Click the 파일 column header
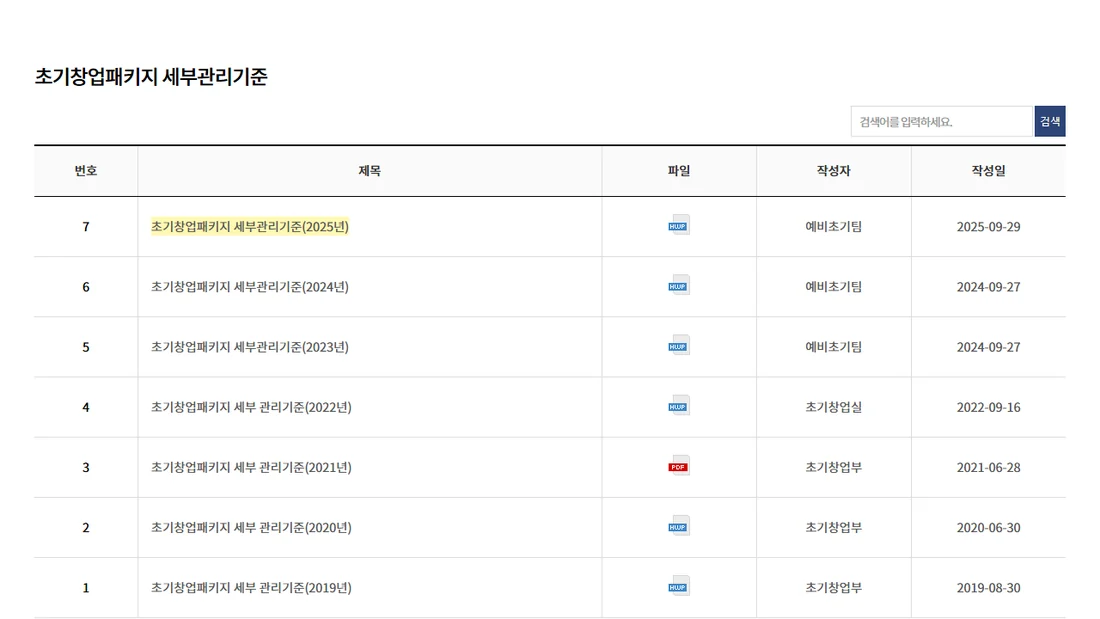Screen dimensions: 1100x619 [x=679, y=171]
